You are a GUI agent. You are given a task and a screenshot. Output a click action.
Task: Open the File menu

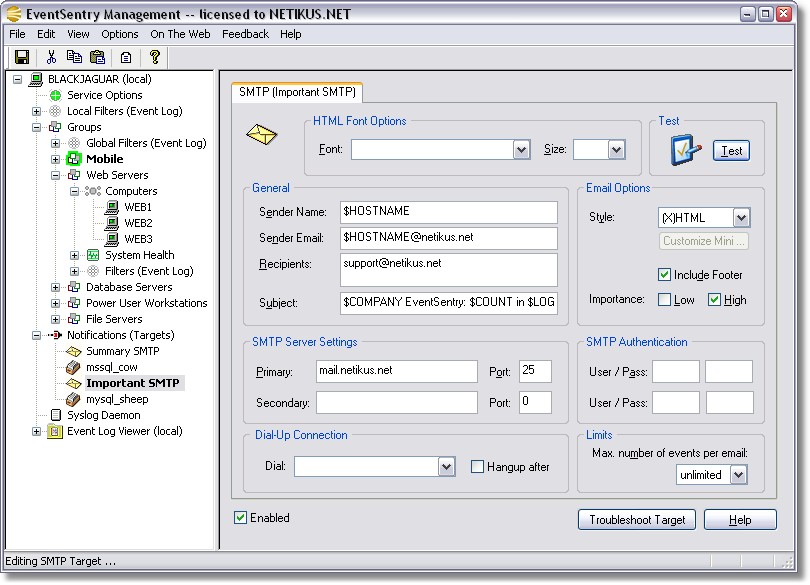(x=17, y=34)
